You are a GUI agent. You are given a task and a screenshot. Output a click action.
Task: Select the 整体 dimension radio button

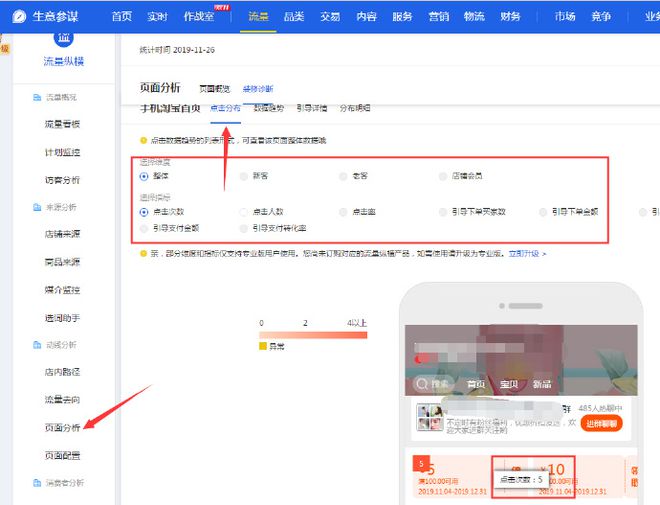[x=144, y=176]
